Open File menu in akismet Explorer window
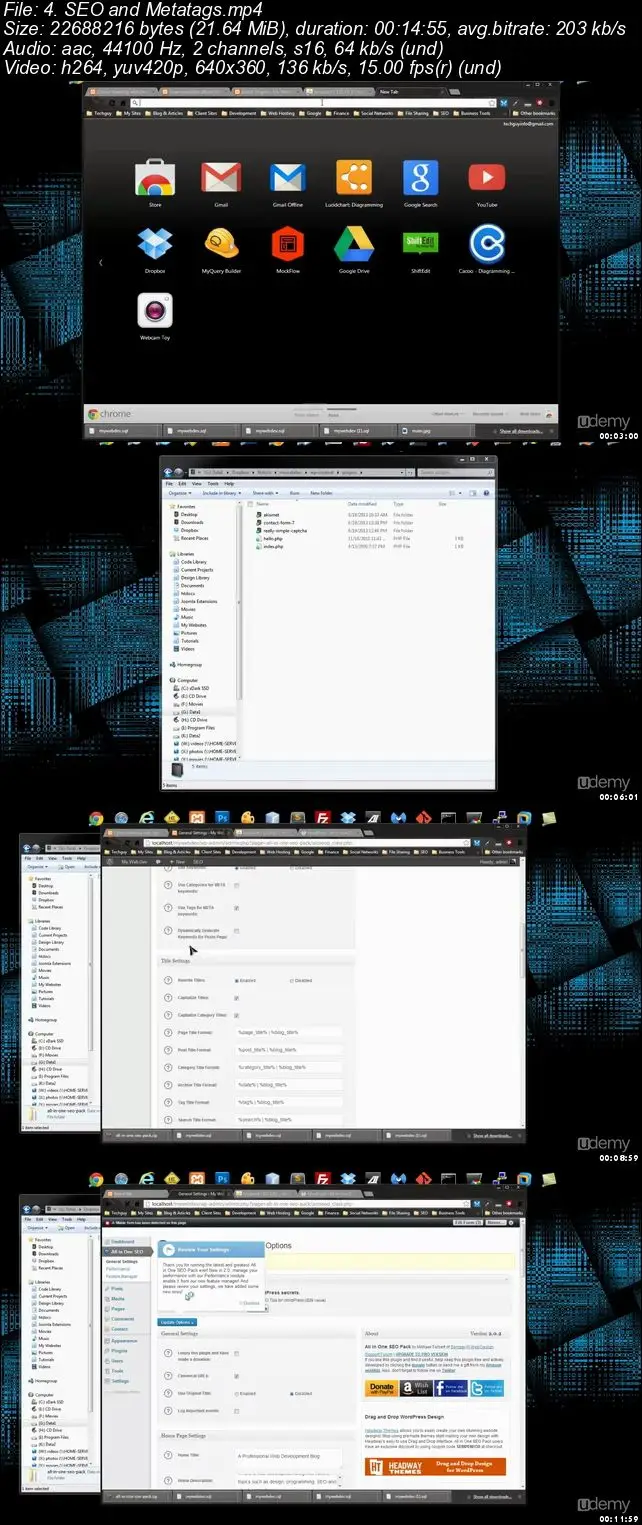Screen dimensions: 642x1525 tap(170, 483)
